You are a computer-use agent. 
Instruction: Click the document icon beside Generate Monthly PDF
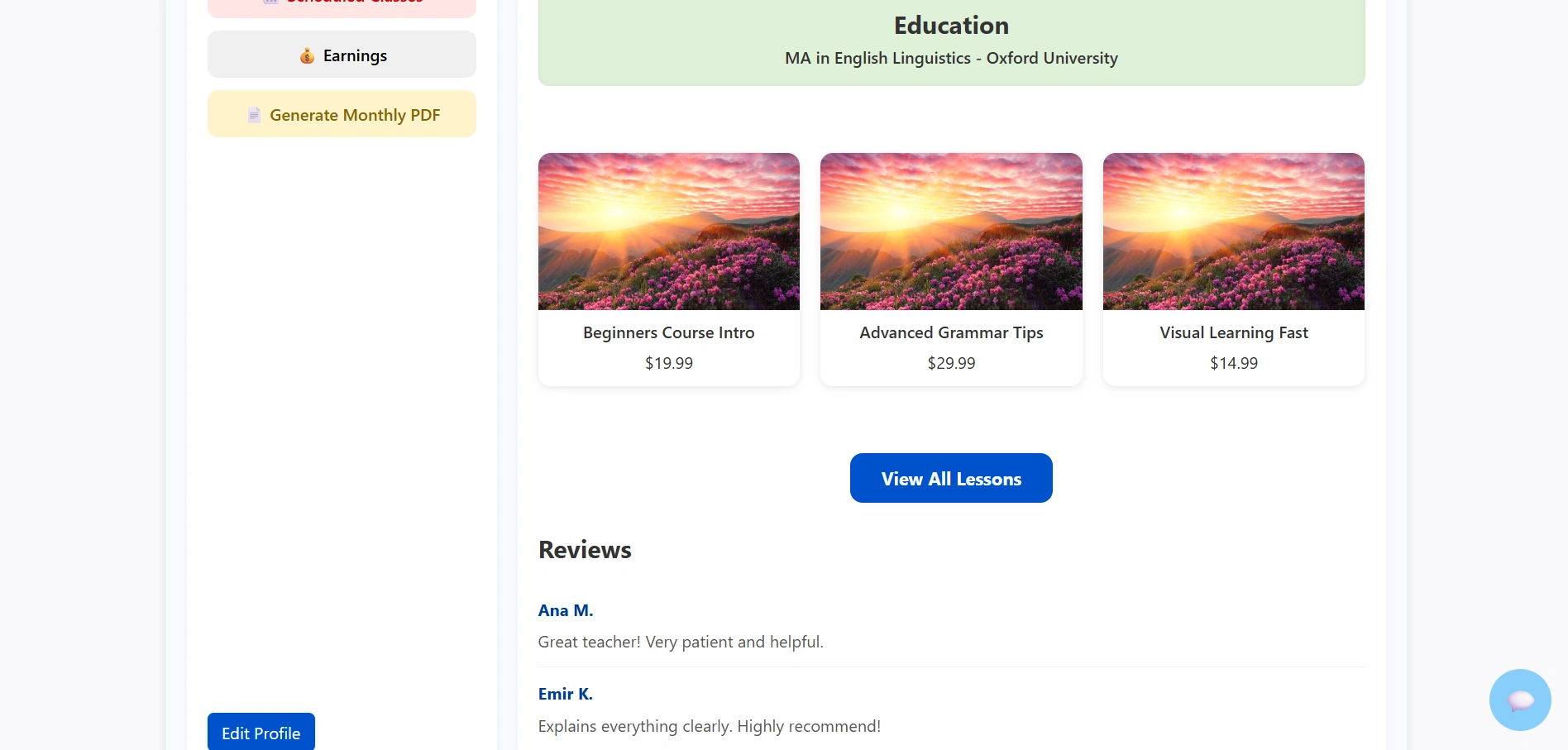click(254, 115)
